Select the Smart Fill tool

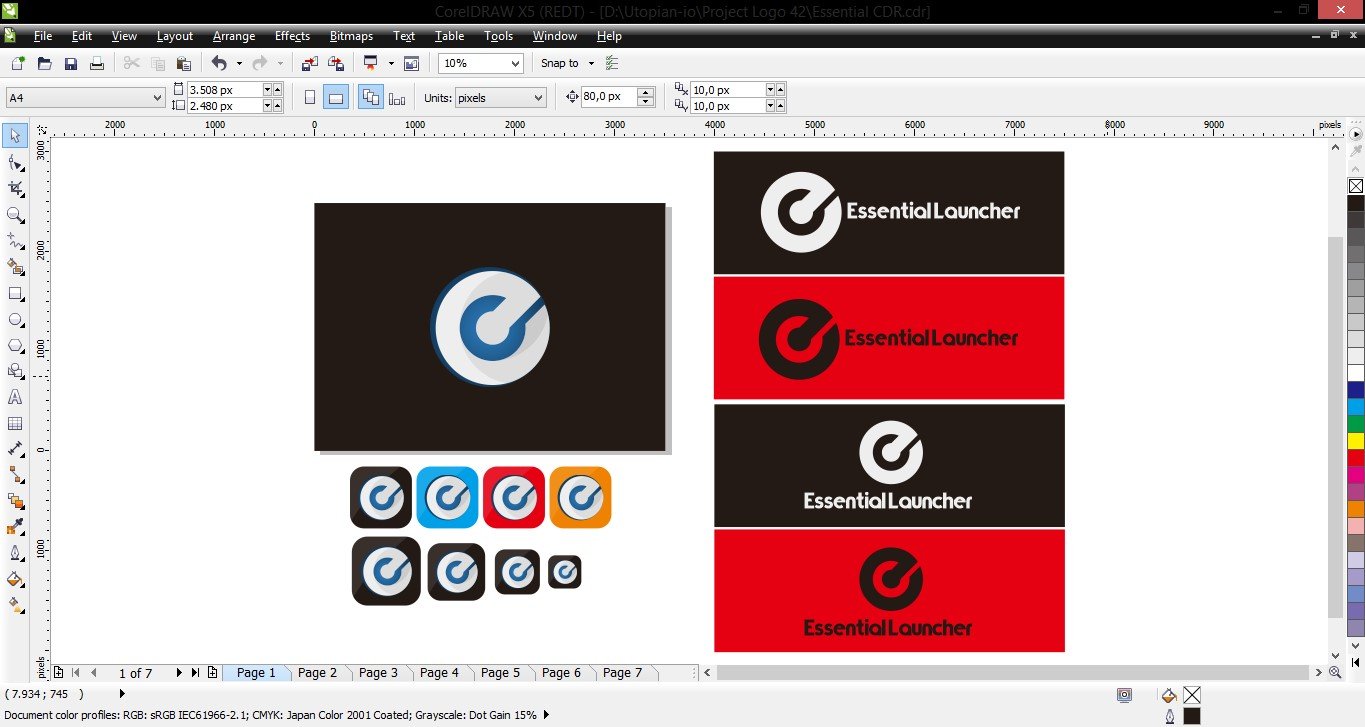pos(15,267)
